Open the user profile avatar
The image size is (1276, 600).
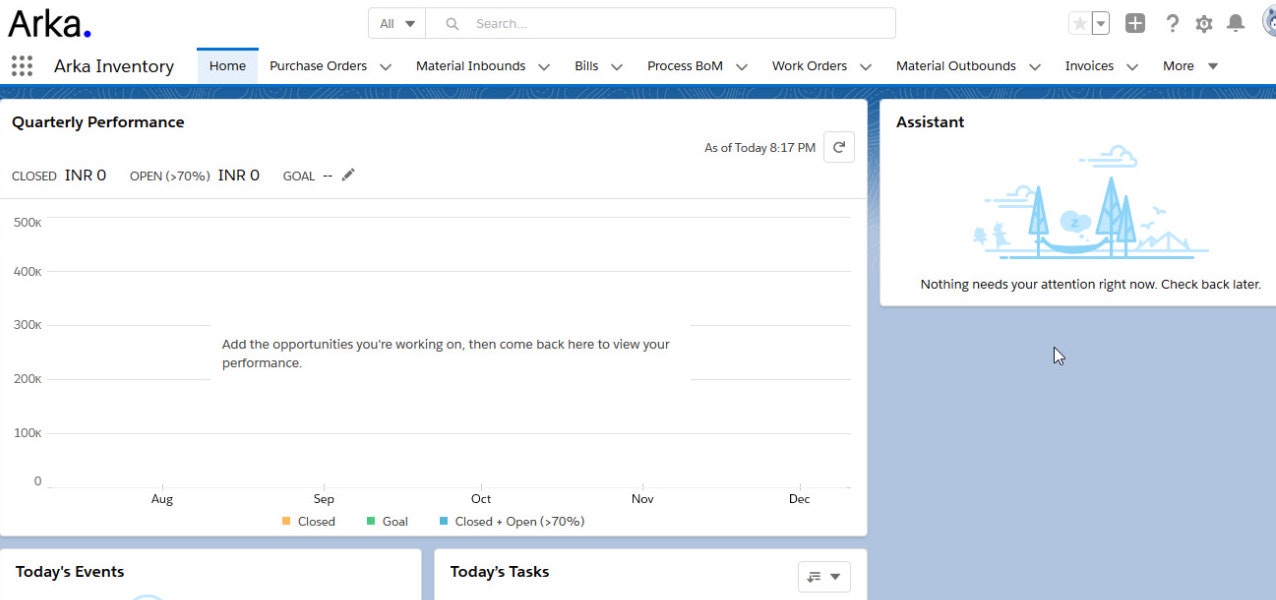[x=1268, y=22]
